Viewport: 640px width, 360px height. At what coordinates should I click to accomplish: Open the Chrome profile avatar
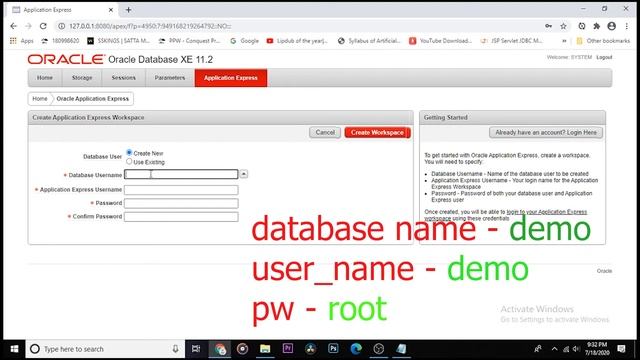[x=611, y=26]
